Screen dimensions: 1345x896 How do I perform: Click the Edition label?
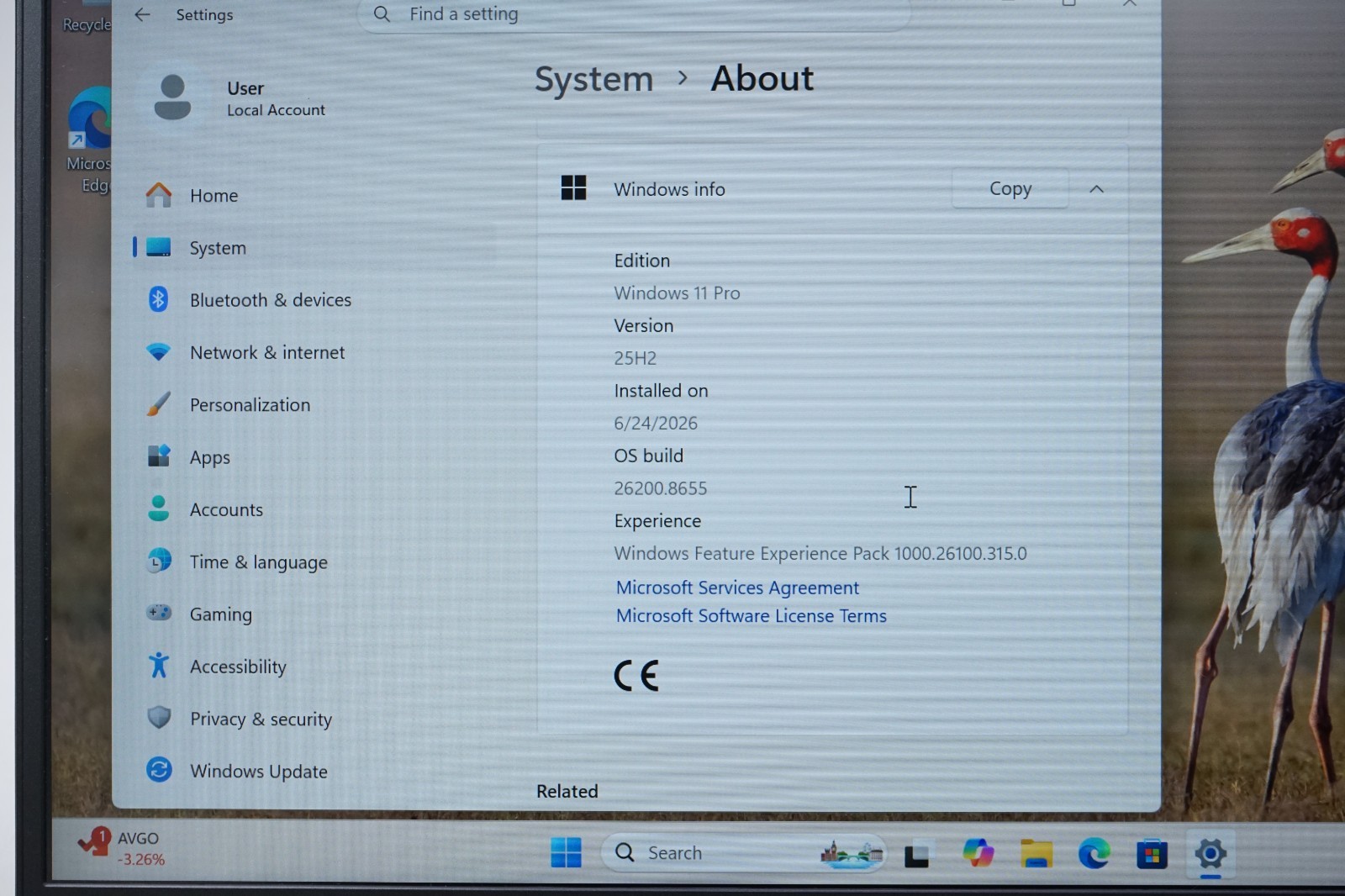point(641,261)
